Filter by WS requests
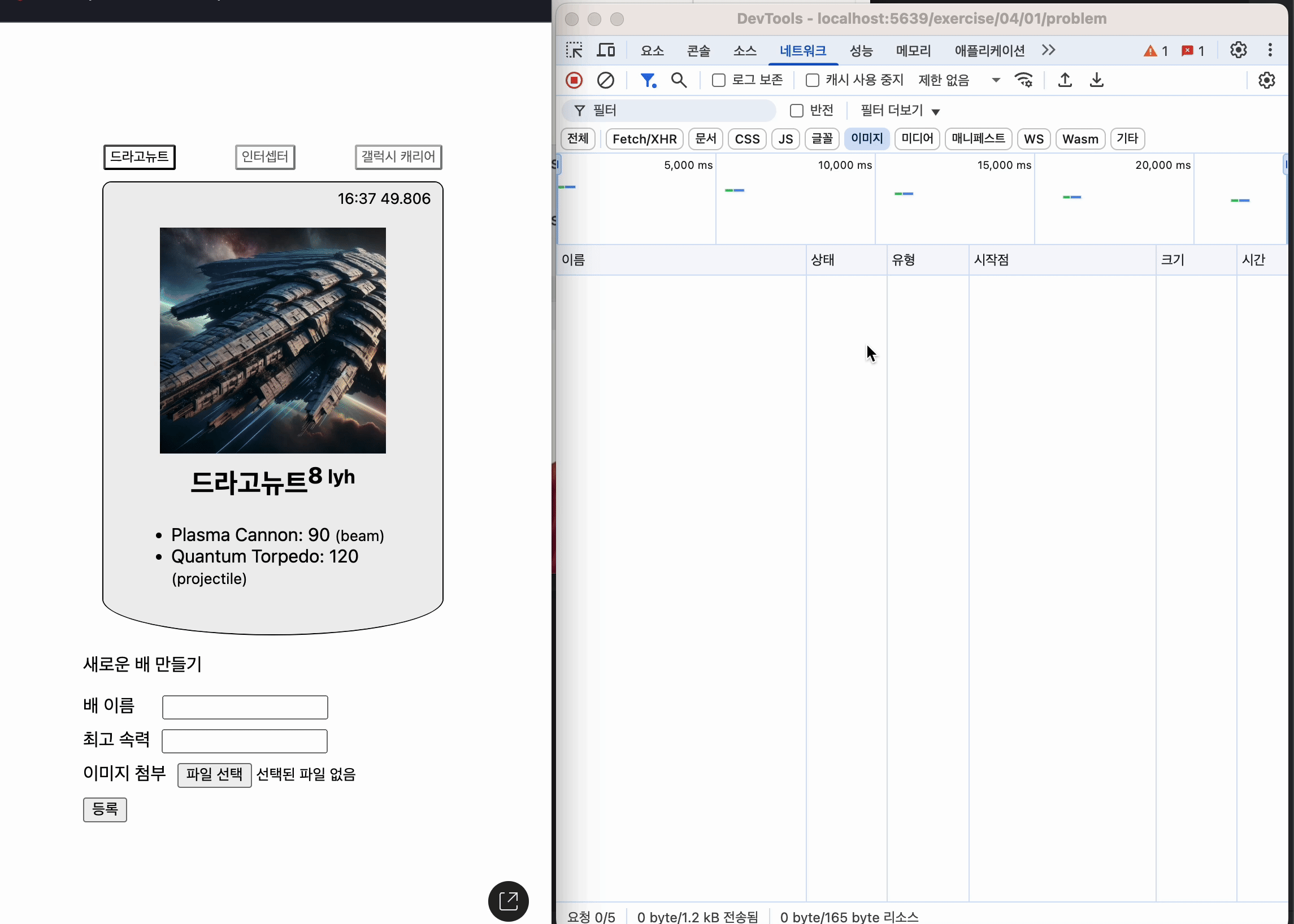This screenshot has height=924, width=1294. [1034, 139]
